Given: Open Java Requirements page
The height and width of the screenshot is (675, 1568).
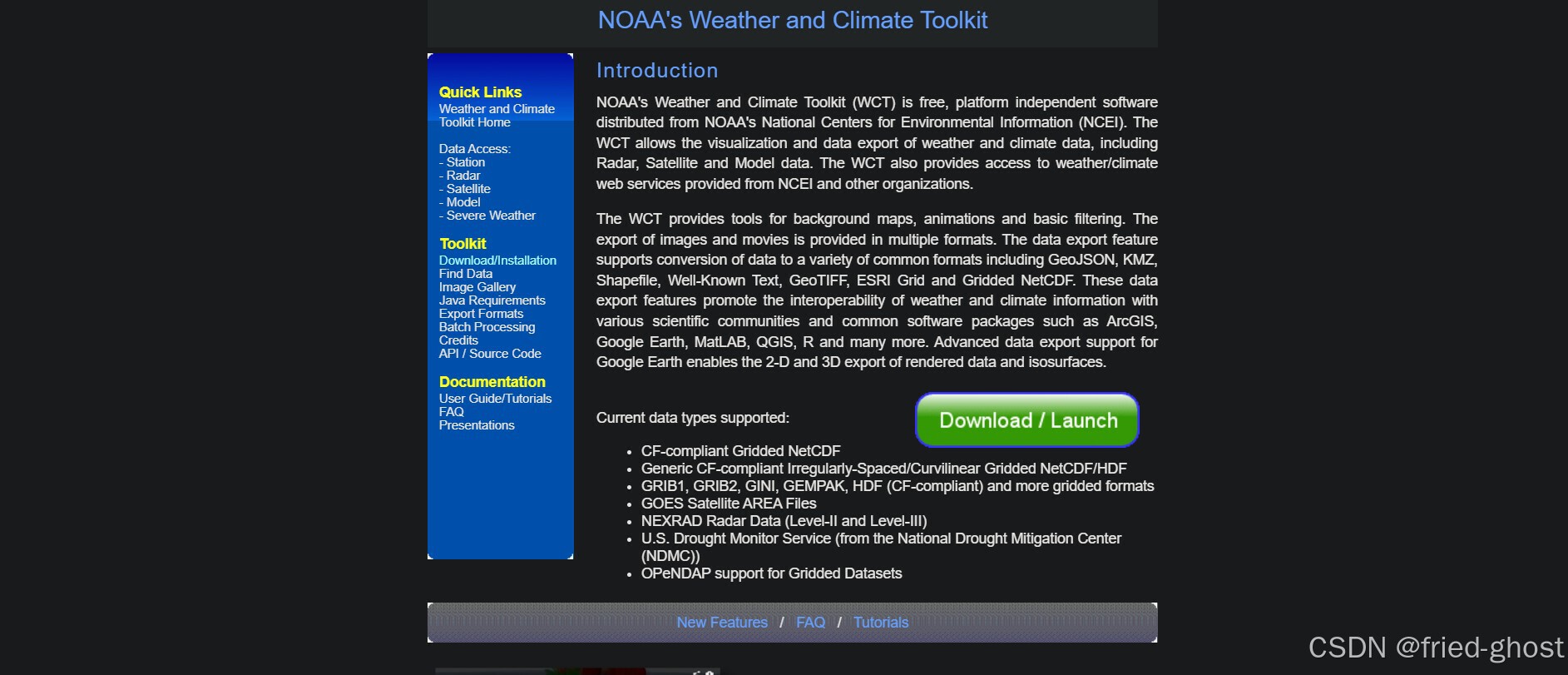Looking at the screenshot, I should (x=492, y=300).
